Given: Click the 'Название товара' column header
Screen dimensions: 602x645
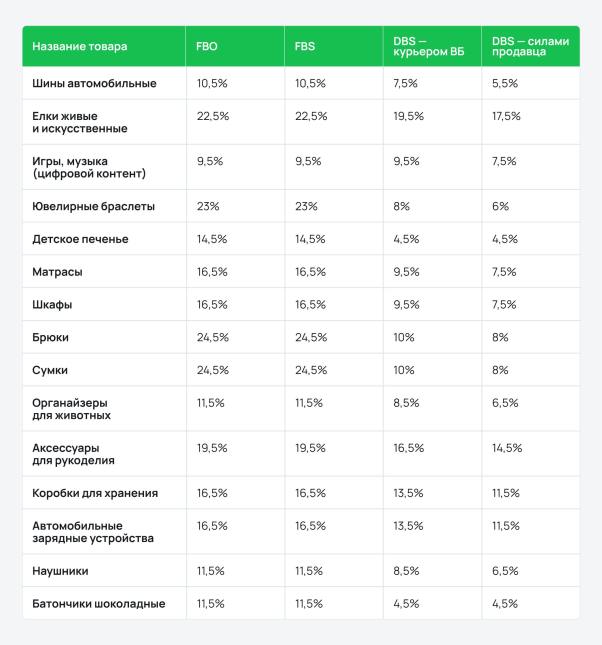Looking at the screenshot, I should tap(79, 46).
